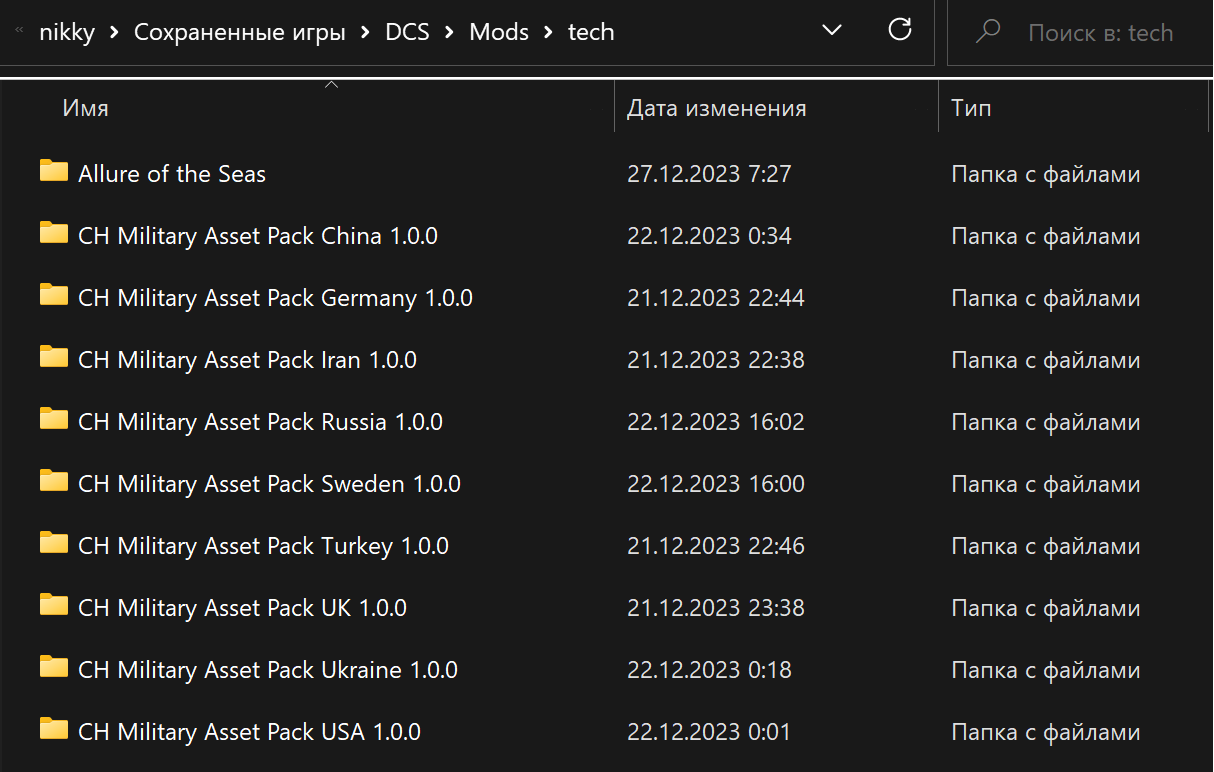Click the date 22.12.2023 0:34
Image resolution: width=1214 pixels, height=772 pixels.
[x=709, y=236]
